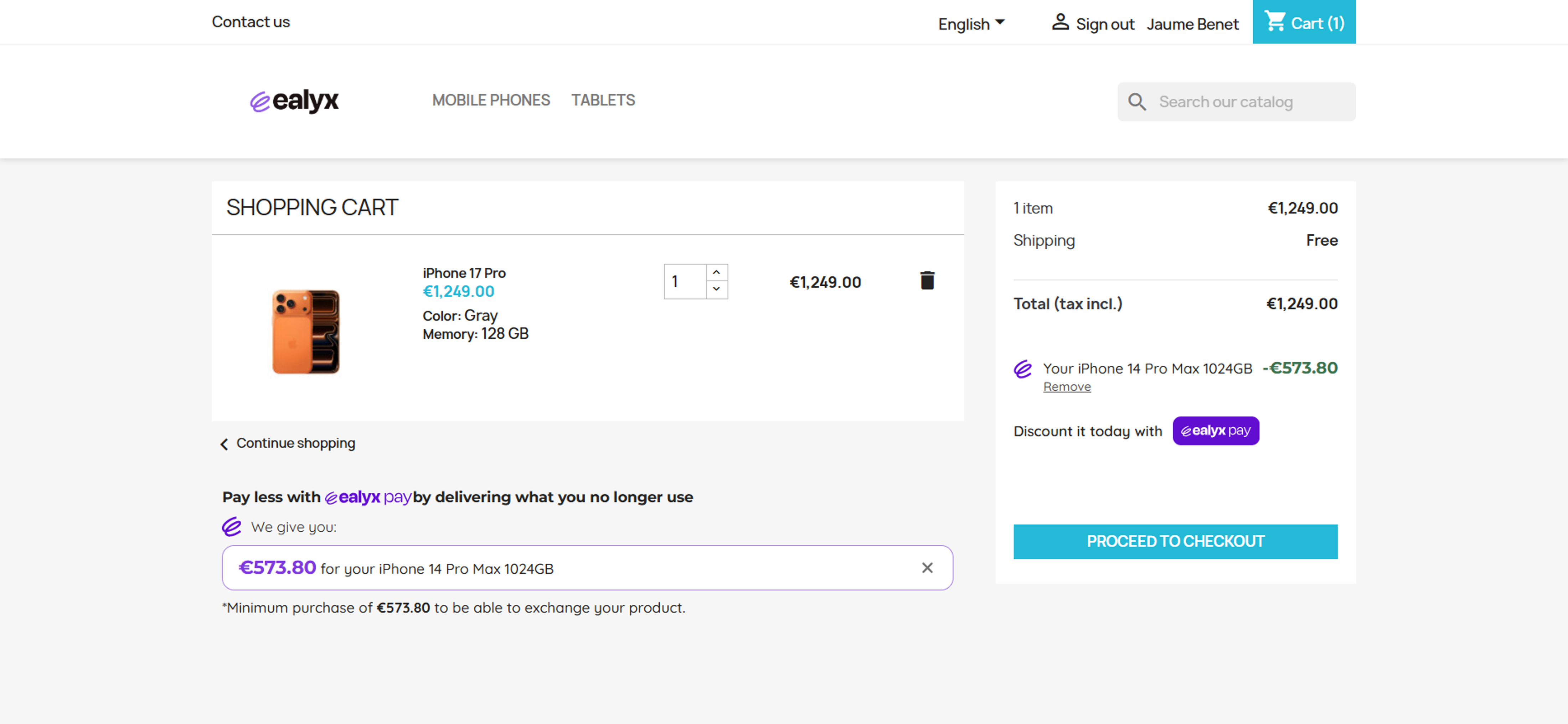Open the Mobile Phones menu

click(491, 100)
